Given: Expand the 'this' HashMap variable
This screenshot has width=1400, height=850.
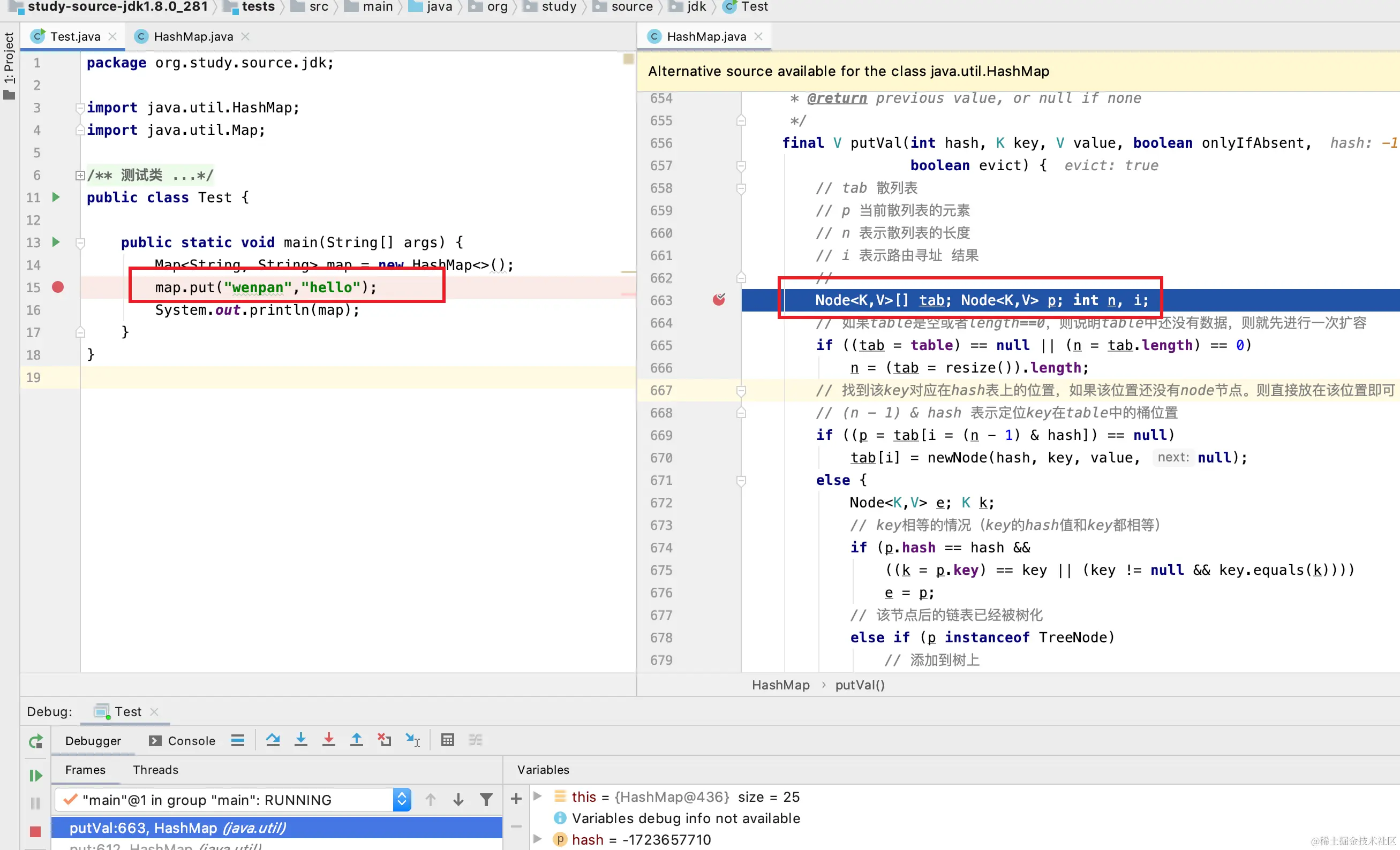Looking at the screenshot, I should (x=538, y=796).
